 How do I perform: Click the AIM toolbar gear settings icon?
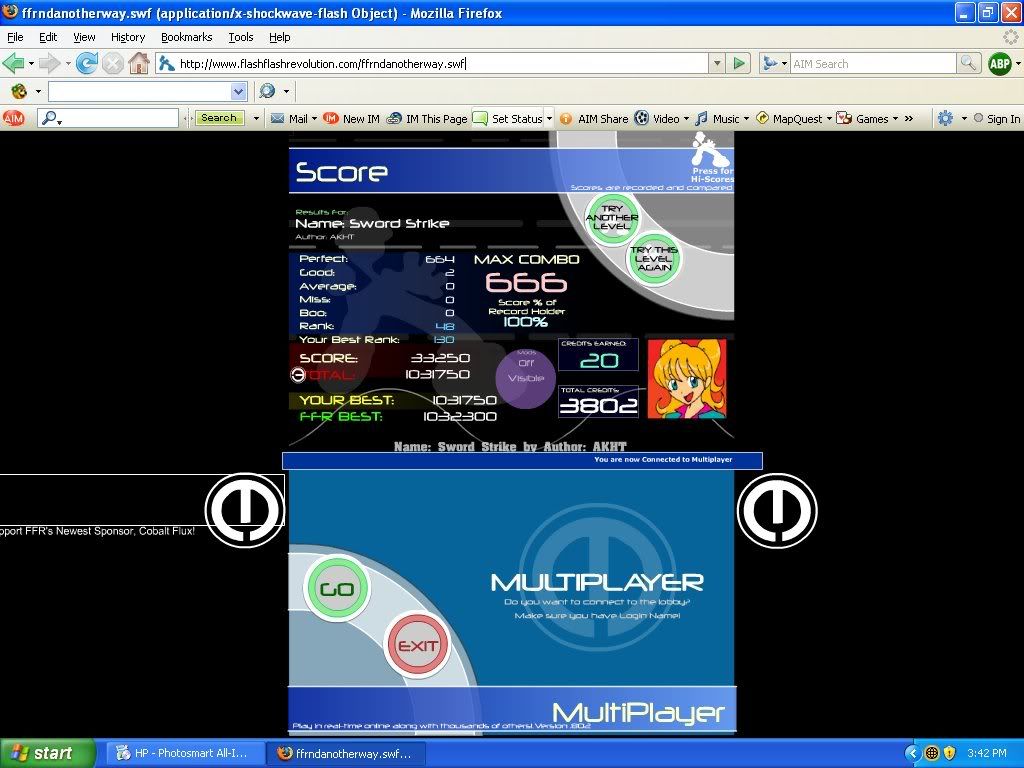pyautogui.click(x=945, y=118)
